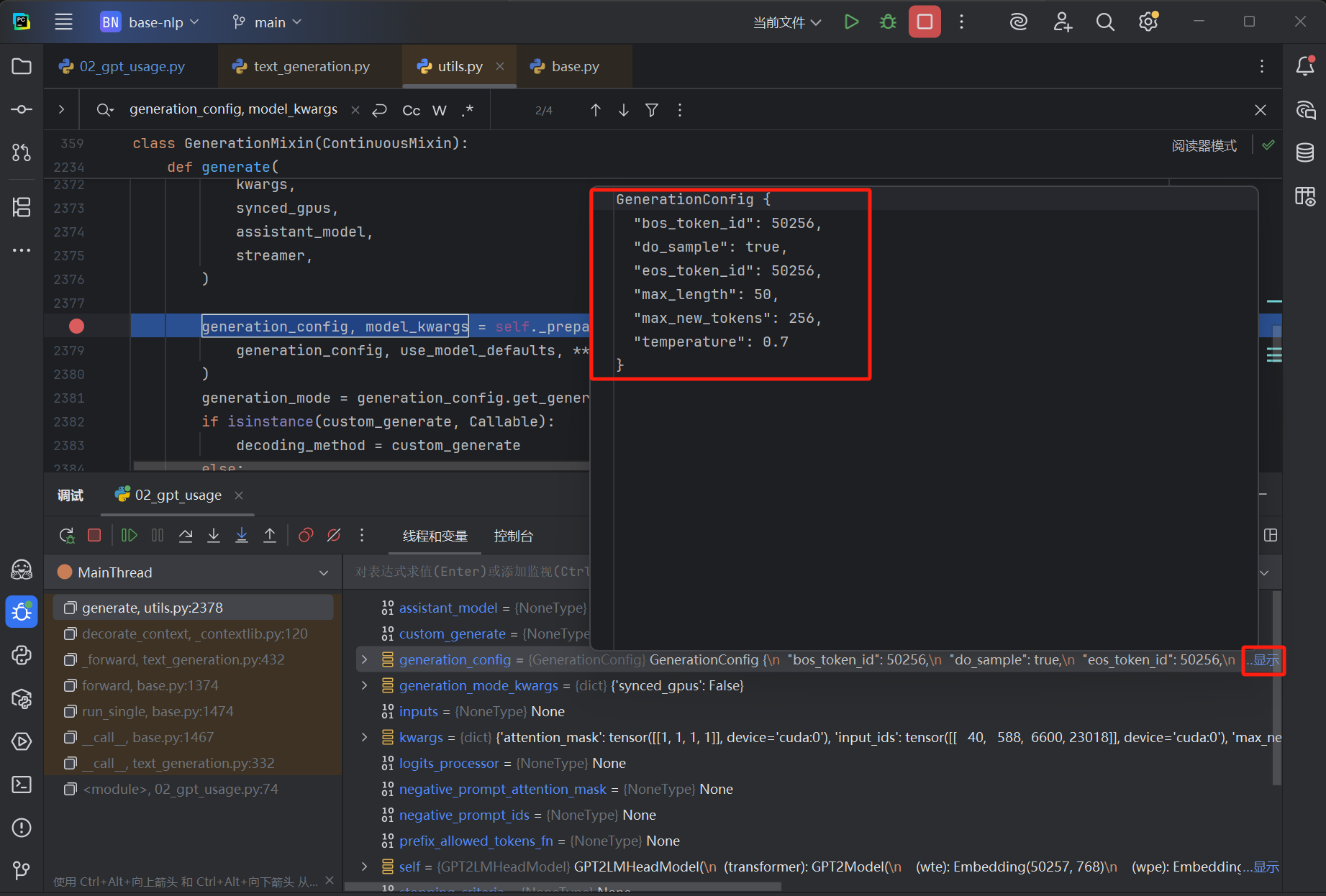Image resolution: width=1326 pixels, height=896 pixels.
Task: Toggle whole words search option
Action: click(x=440, y=110)
